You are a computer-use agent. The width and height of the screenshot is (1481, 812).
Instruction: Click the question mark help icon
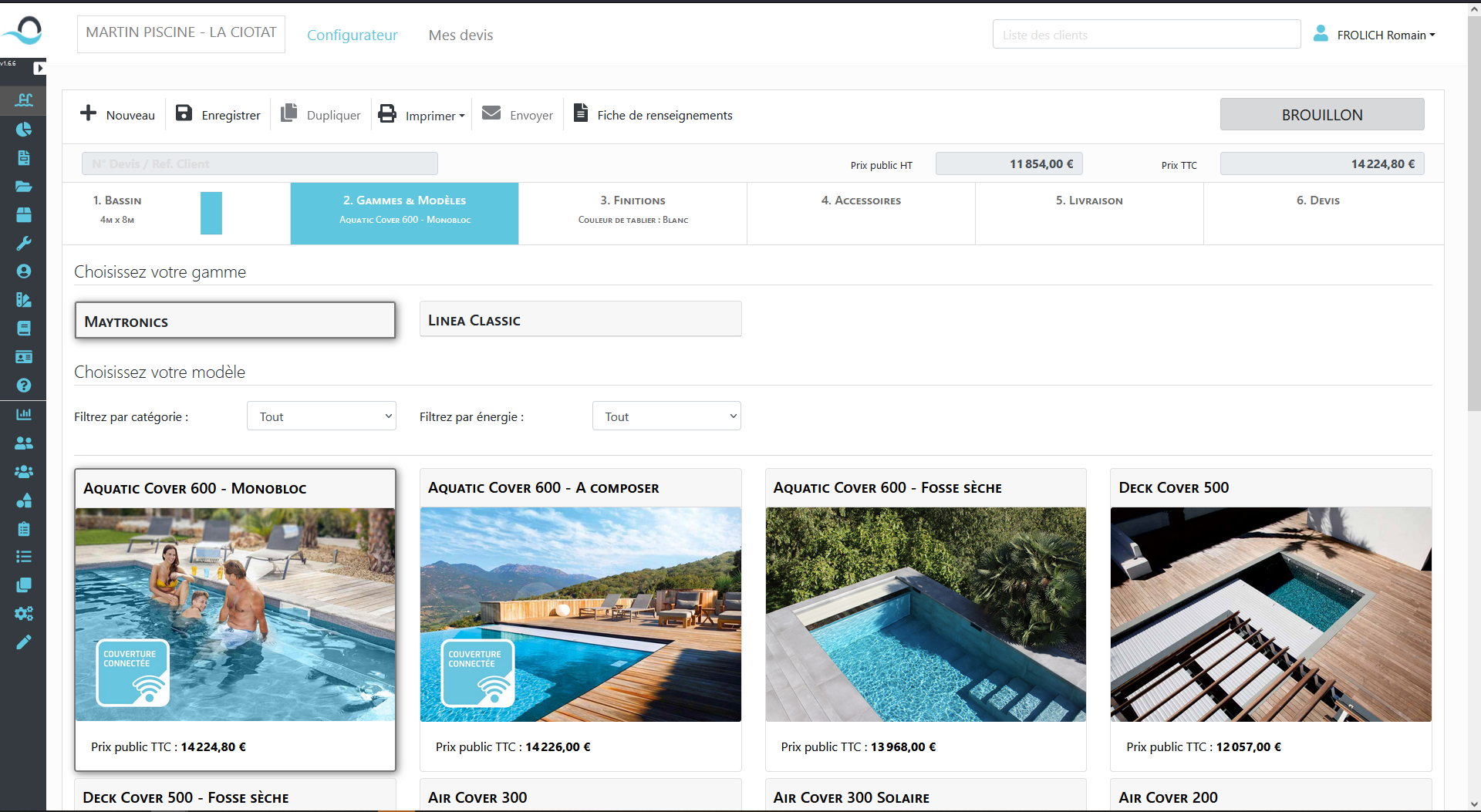pyautogui.click(x=24, y=385)
